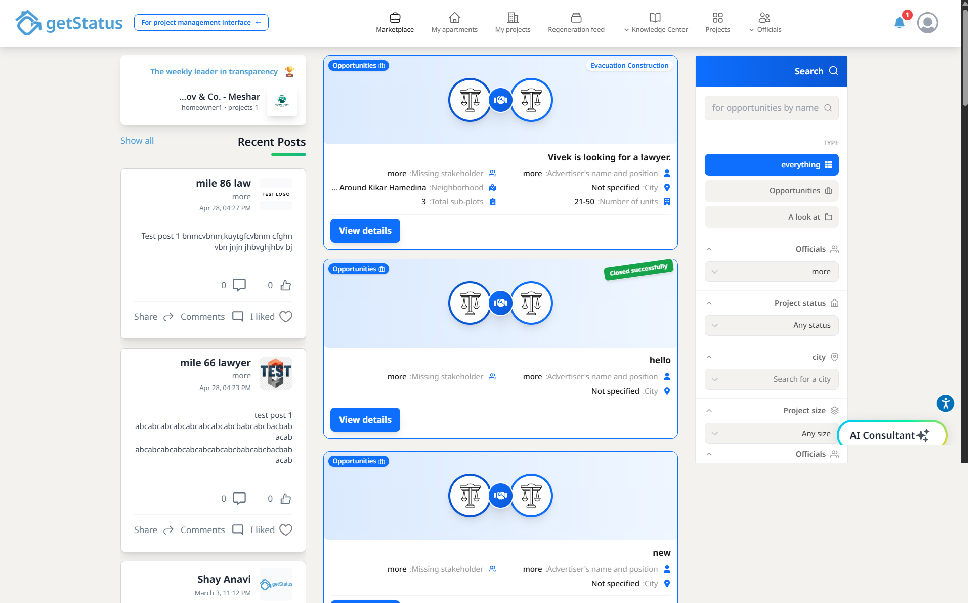Image resolution: width=968 pixels, height=603 pixels.
Task: Collapse the city filter section
Action: 709,357
